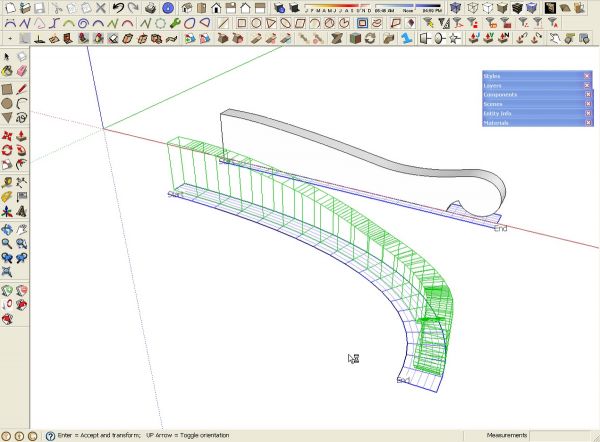Screen dimensions: 600x442
Task: Open the Print dialog icon
Action: coord(150,8)
